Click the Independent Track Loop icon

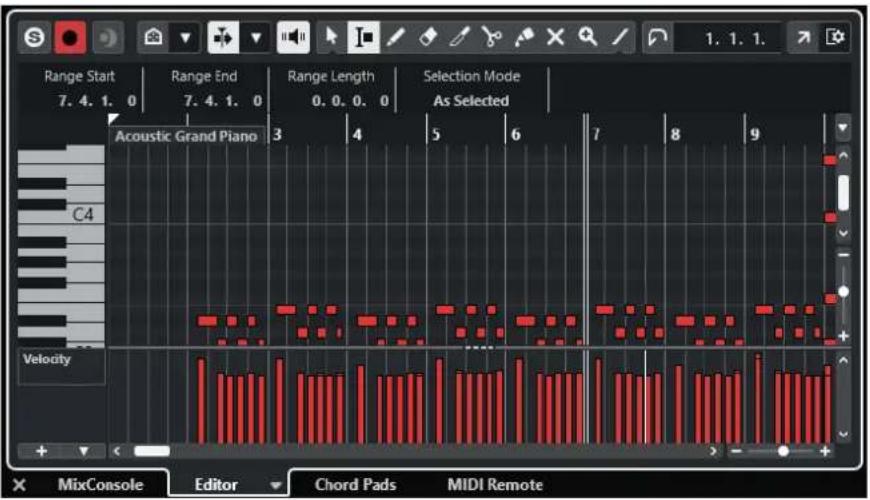click(x=658, y=38)
